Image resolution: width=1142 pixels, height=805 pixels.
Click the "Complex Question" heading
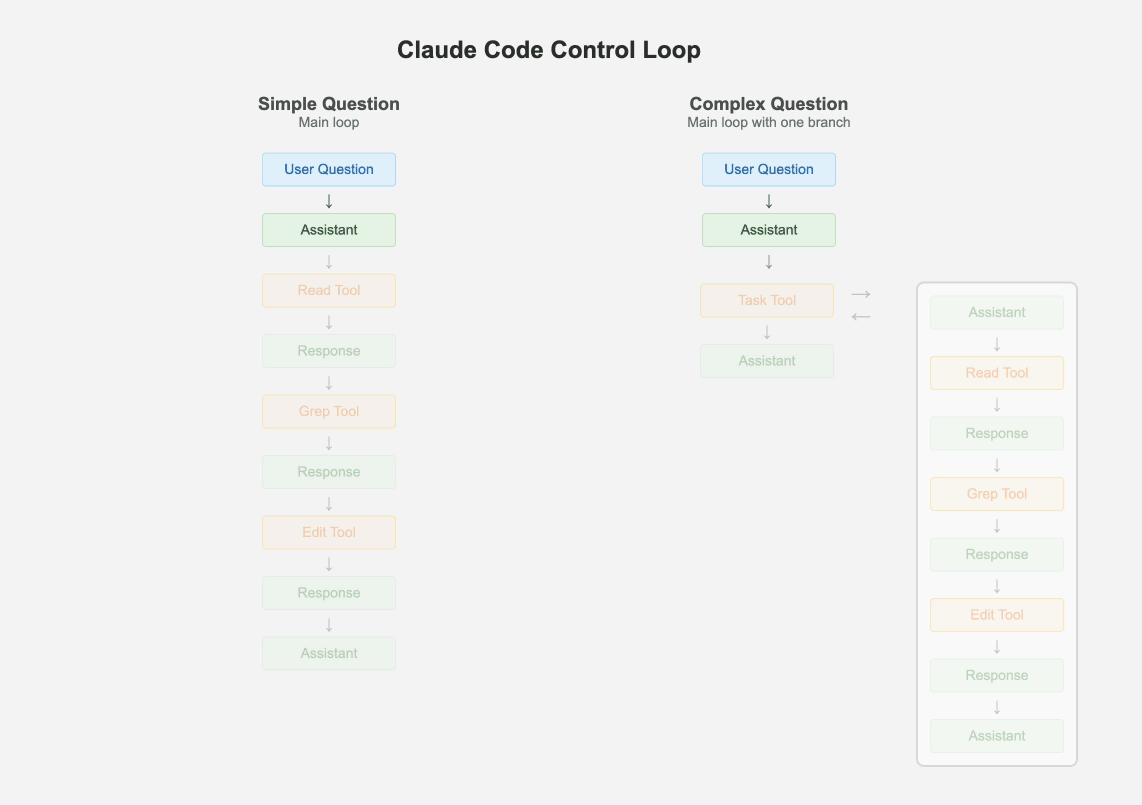[769, 104]
